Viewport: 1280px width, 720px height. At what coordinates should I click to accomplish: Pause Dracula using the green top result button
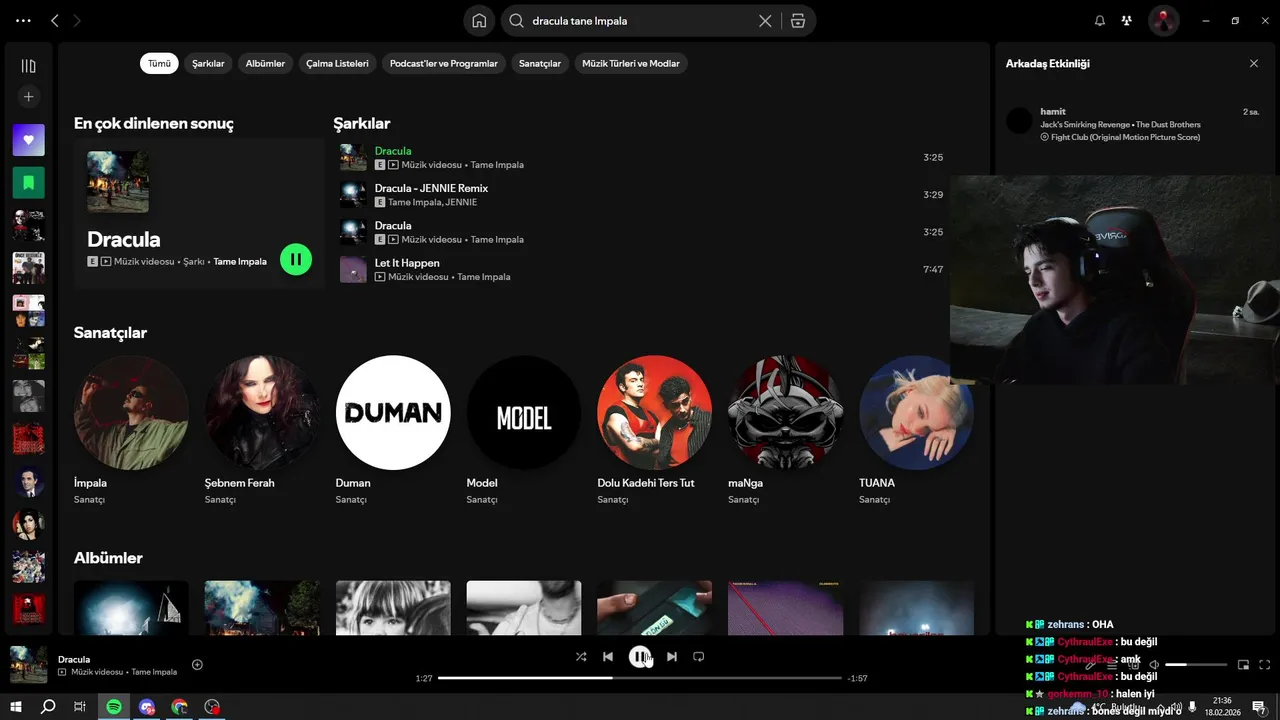pyautogui.click(x=296, y=260)
